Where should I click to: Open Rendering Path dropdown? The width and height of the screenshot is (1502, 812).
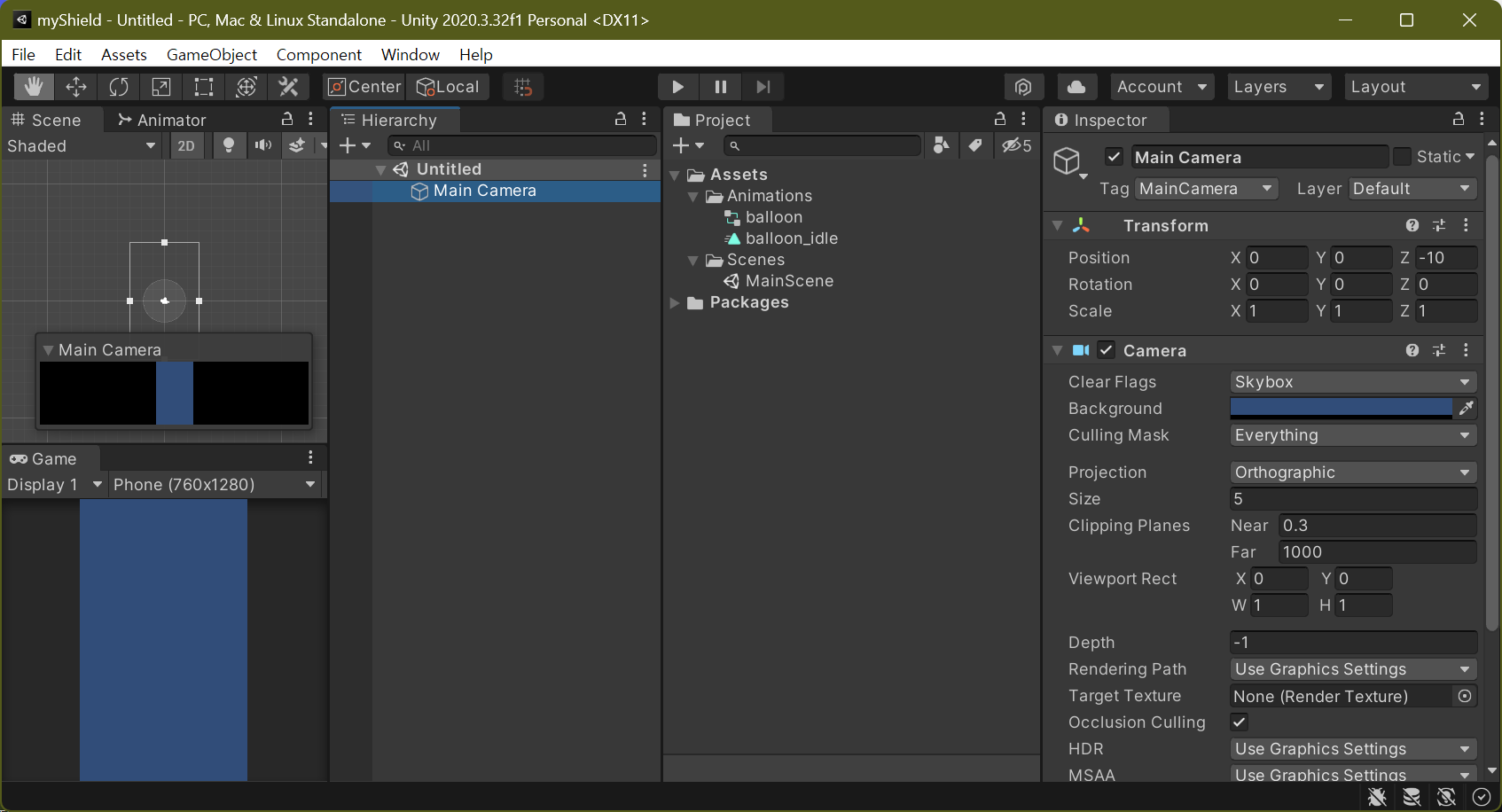point(1353,669)
